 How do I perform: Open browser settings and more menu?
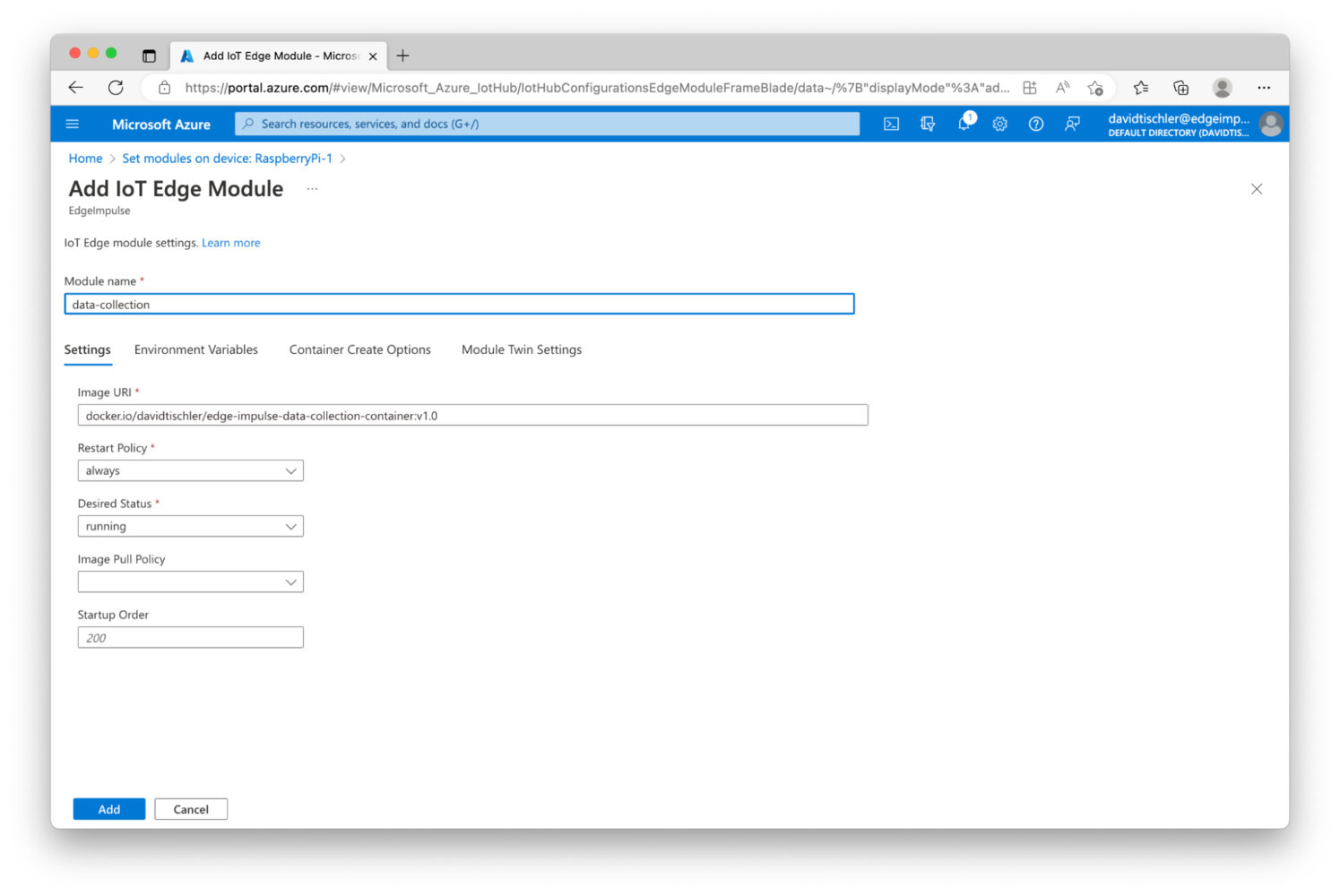tap(1264, 87)
